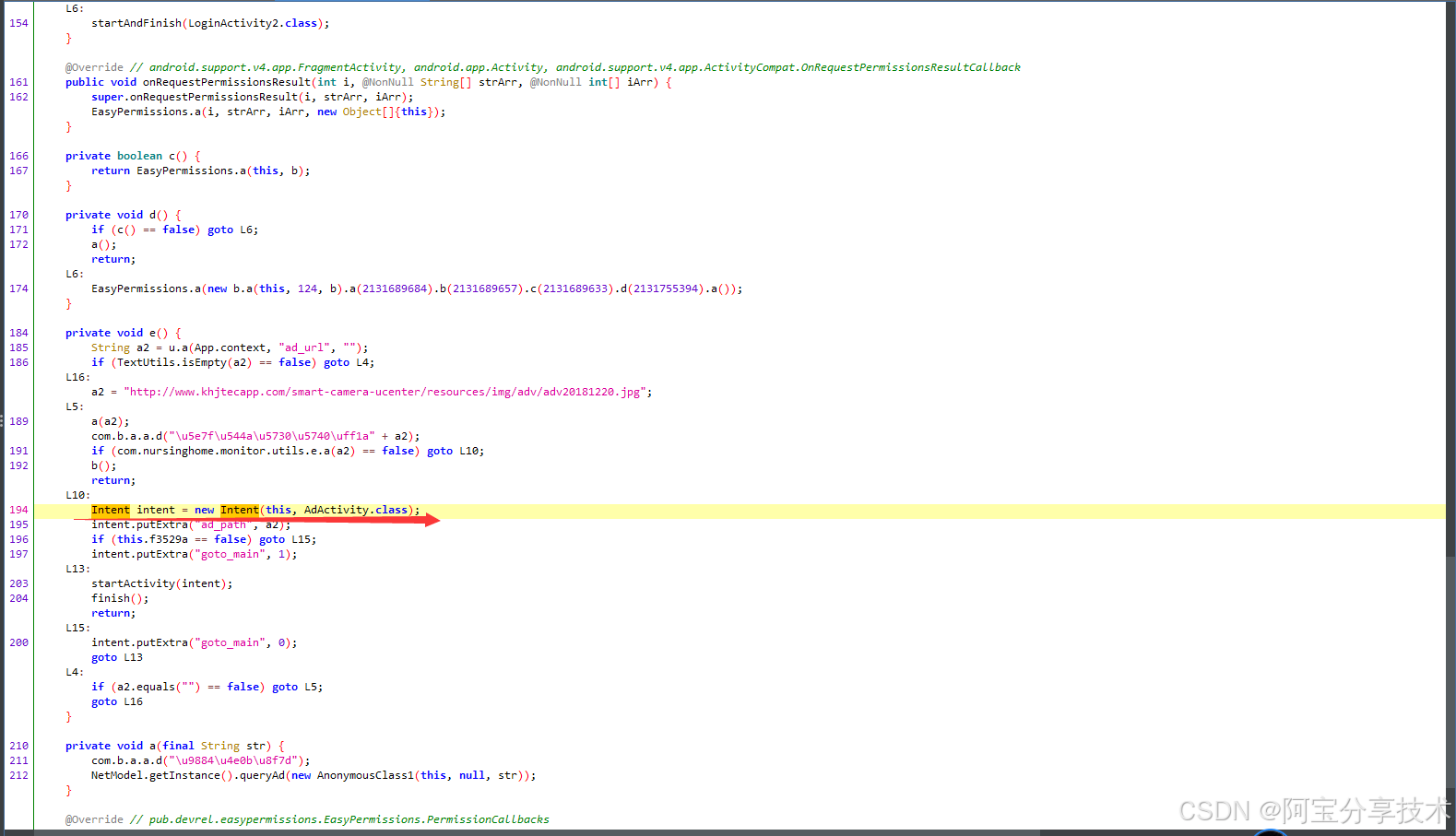Click the khjtecapp.com URL string
1456x836 pixels.
(x=385, y=392)
